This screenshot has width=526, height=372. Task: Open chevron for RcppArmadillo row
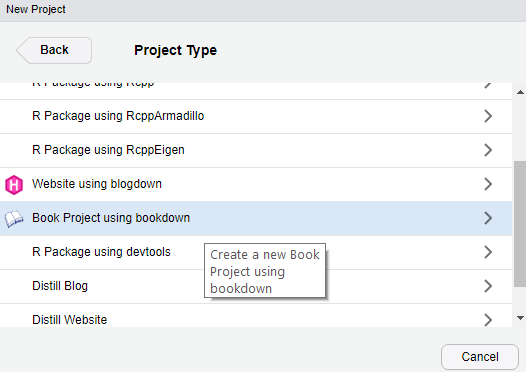[x=488, y=116]
